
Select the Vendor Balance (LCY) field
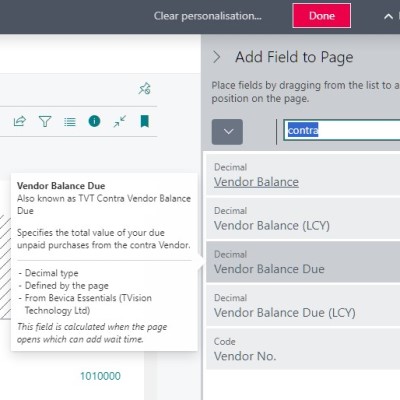(303, 219)
